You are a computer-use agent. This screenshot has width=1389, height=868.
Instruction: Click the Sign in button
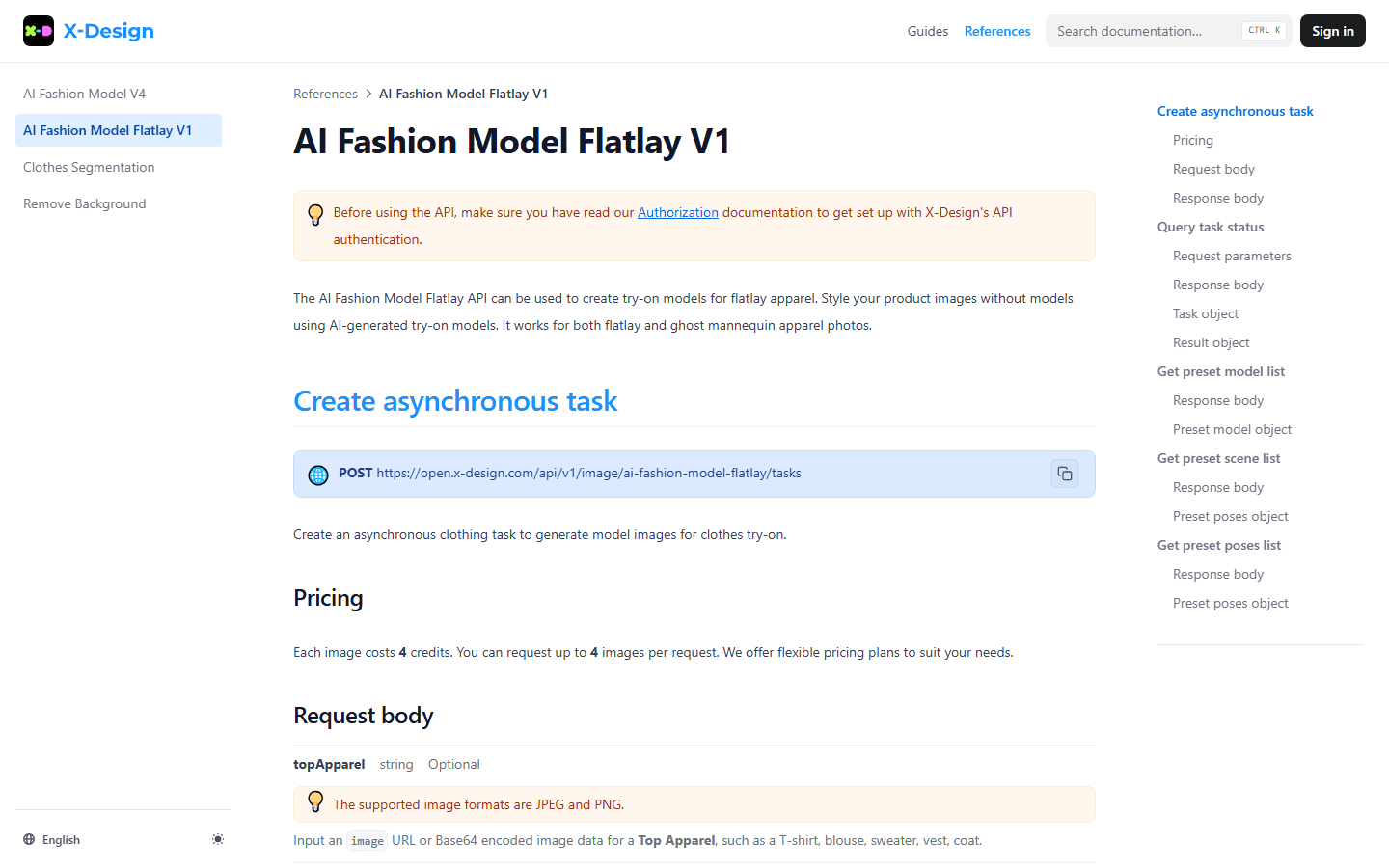tap(1333, 31)
